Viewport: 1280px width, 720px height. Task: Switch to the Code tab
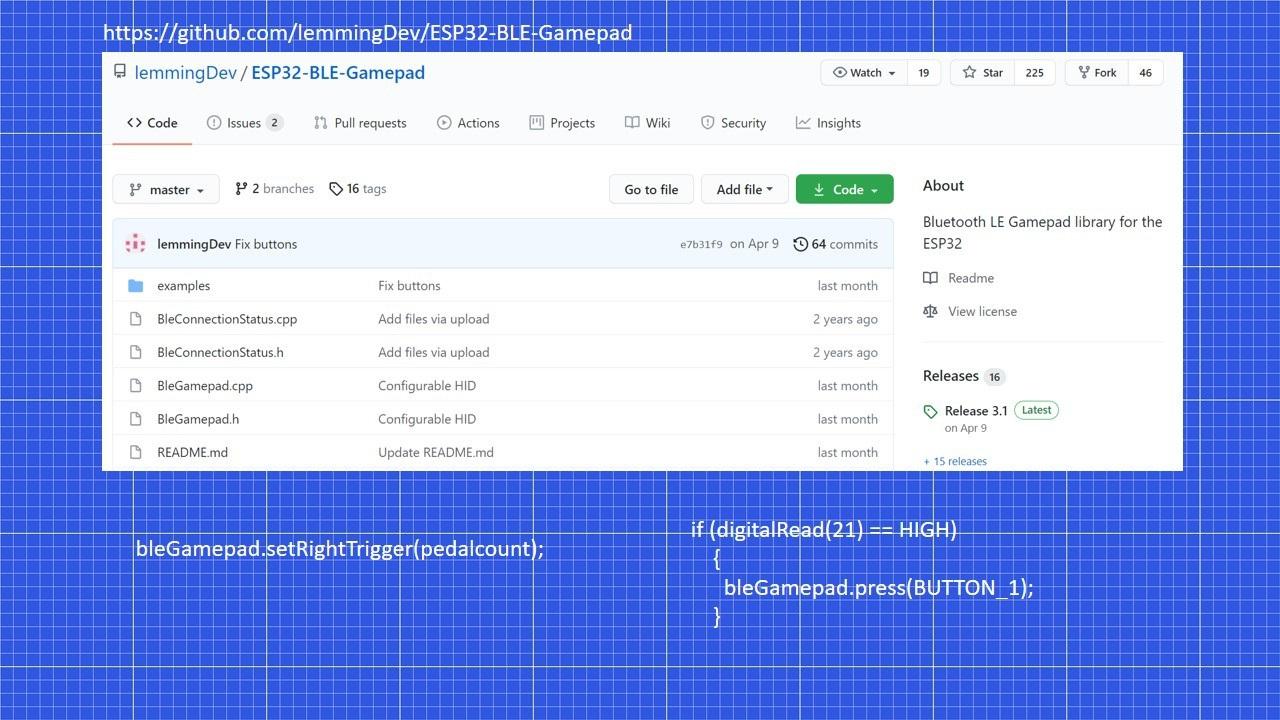pyautogui.click(x=152, y=123)
